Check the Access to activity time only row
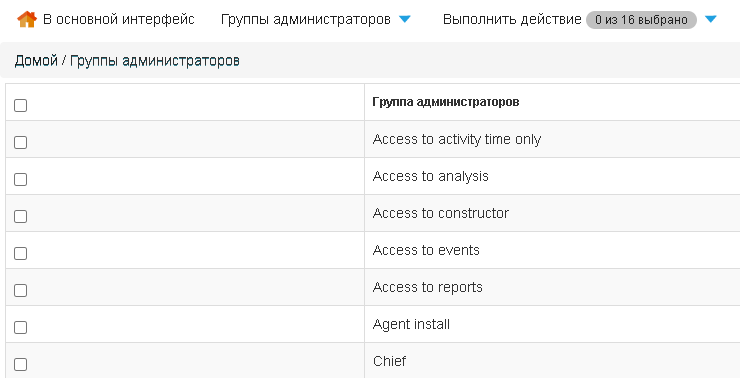This screenshot has width=740, height=378. [x=20, y=143]
